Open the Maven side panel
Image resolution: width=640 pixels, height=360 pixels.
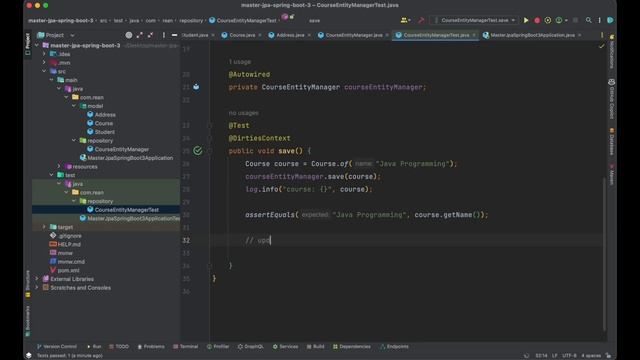[x=611, y=174]
